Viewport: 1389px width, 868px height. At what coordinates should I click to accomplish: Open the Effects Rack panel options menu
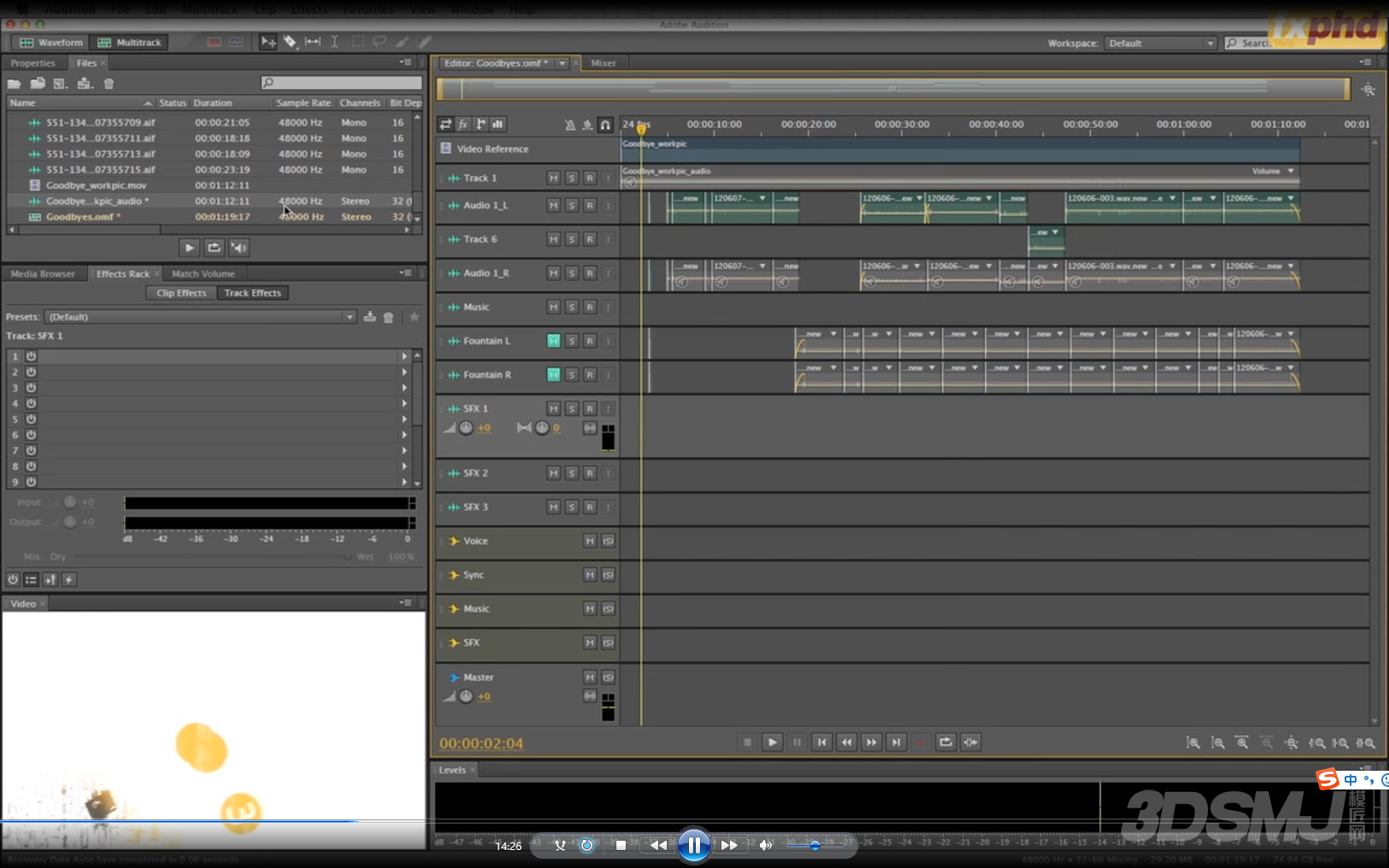[x=406, y=273]
